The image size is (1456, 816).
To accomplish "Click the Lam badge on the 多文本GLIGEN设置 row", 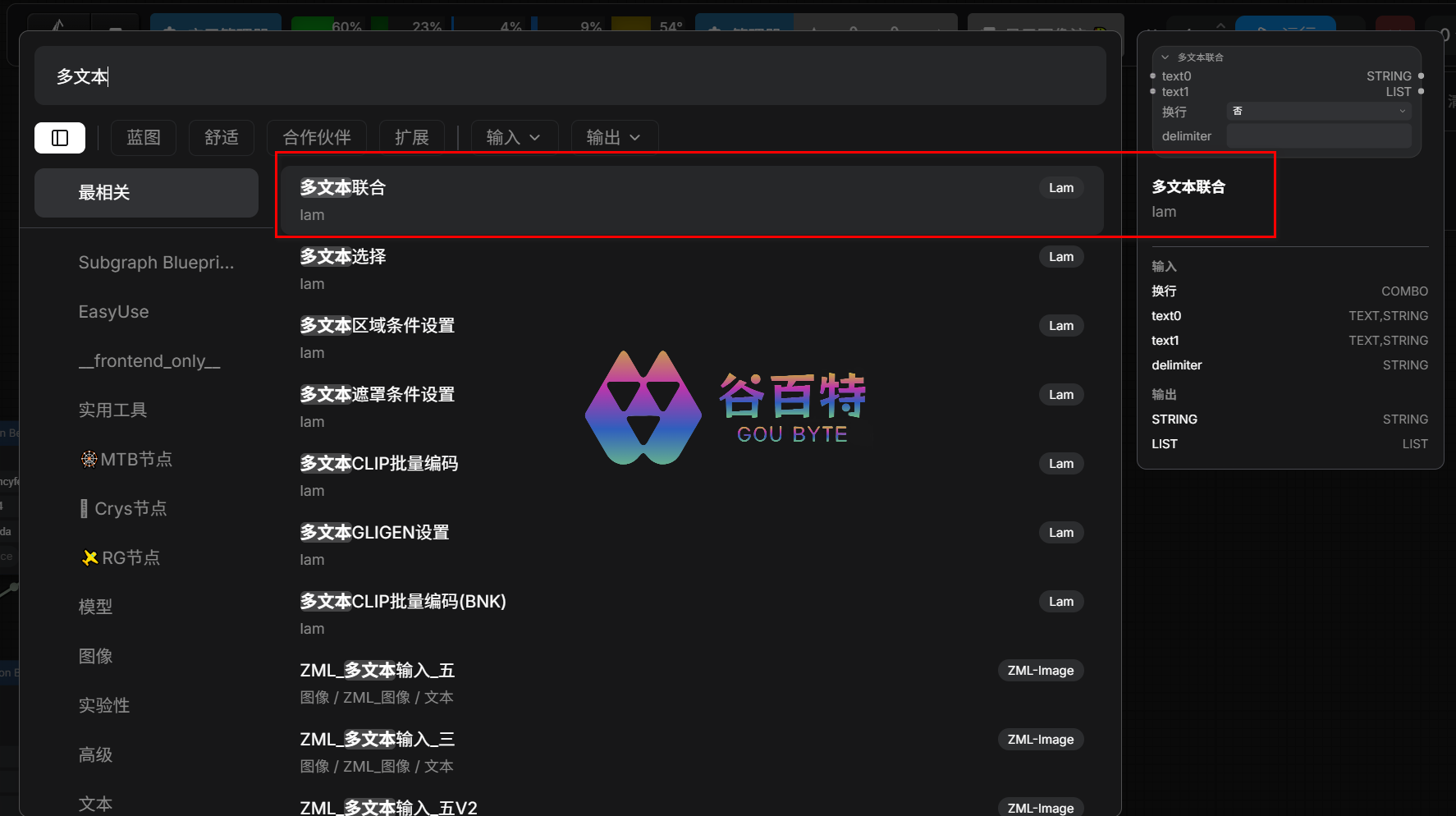I will pos(1061,533).
